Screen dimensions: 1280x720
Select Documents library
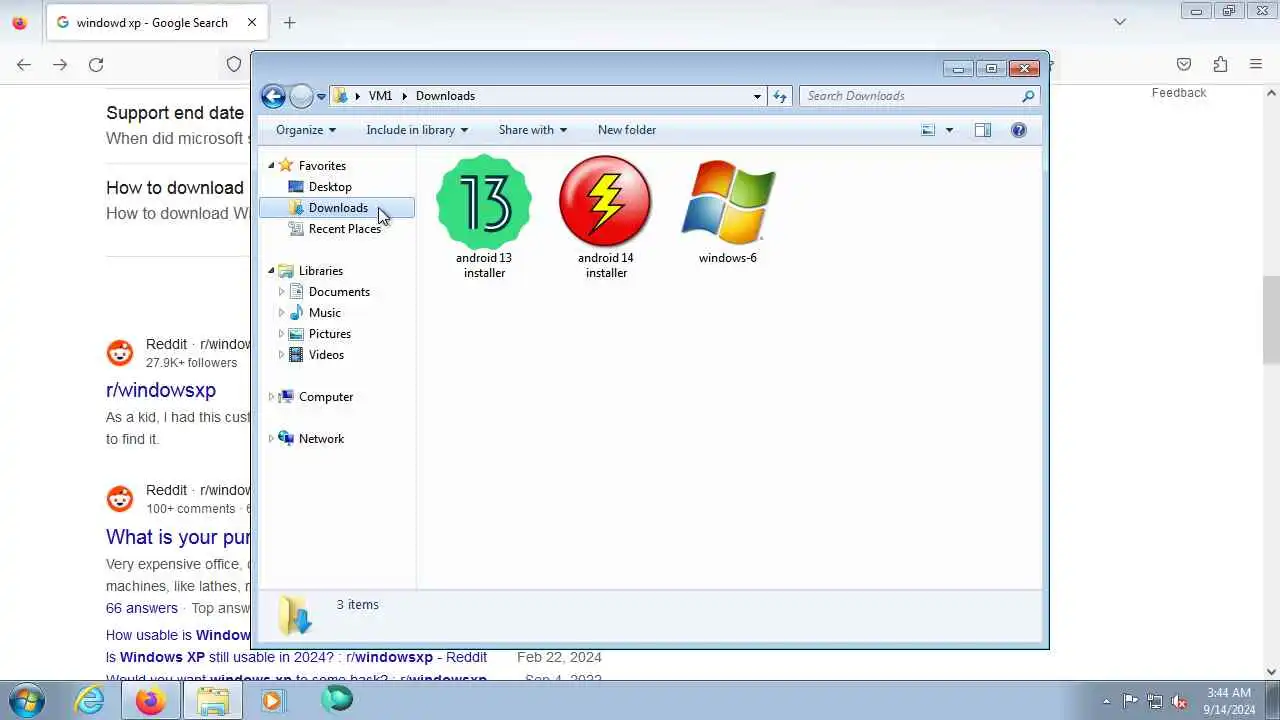point(339,292)
